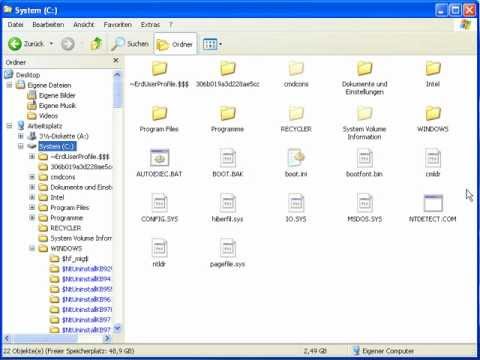The height and width of the screenshot is (360, 480).
Task: Select the RECYCLER folder icon
Action: pyautogui.click(x=296, y=113)
